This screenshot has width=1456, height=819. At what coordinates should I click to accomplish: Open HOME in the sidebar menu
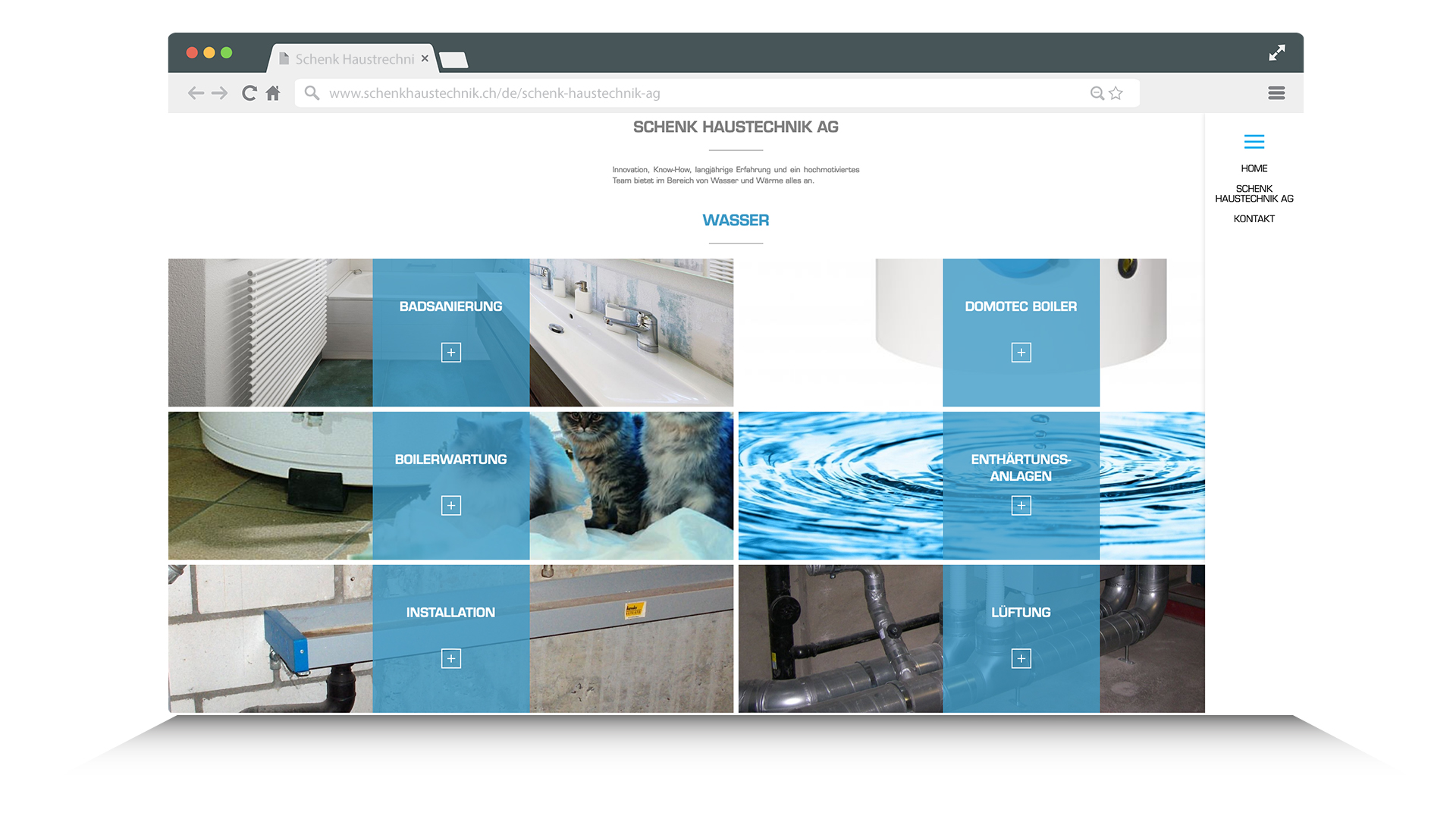(1254, 168)
